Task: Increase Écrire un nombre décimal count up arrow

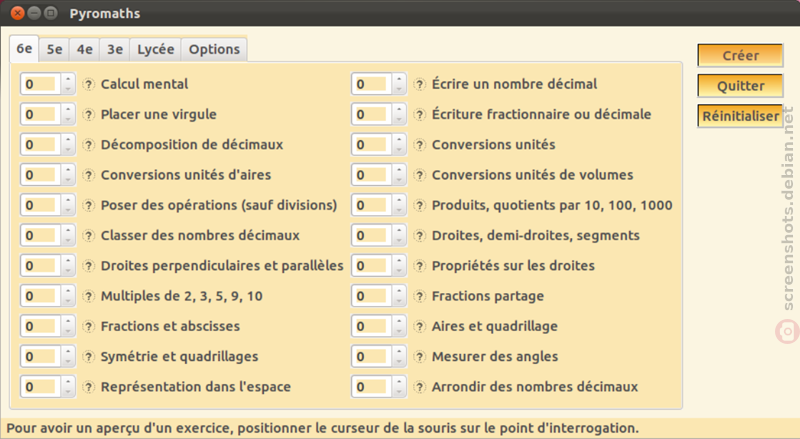Action: 399,79
